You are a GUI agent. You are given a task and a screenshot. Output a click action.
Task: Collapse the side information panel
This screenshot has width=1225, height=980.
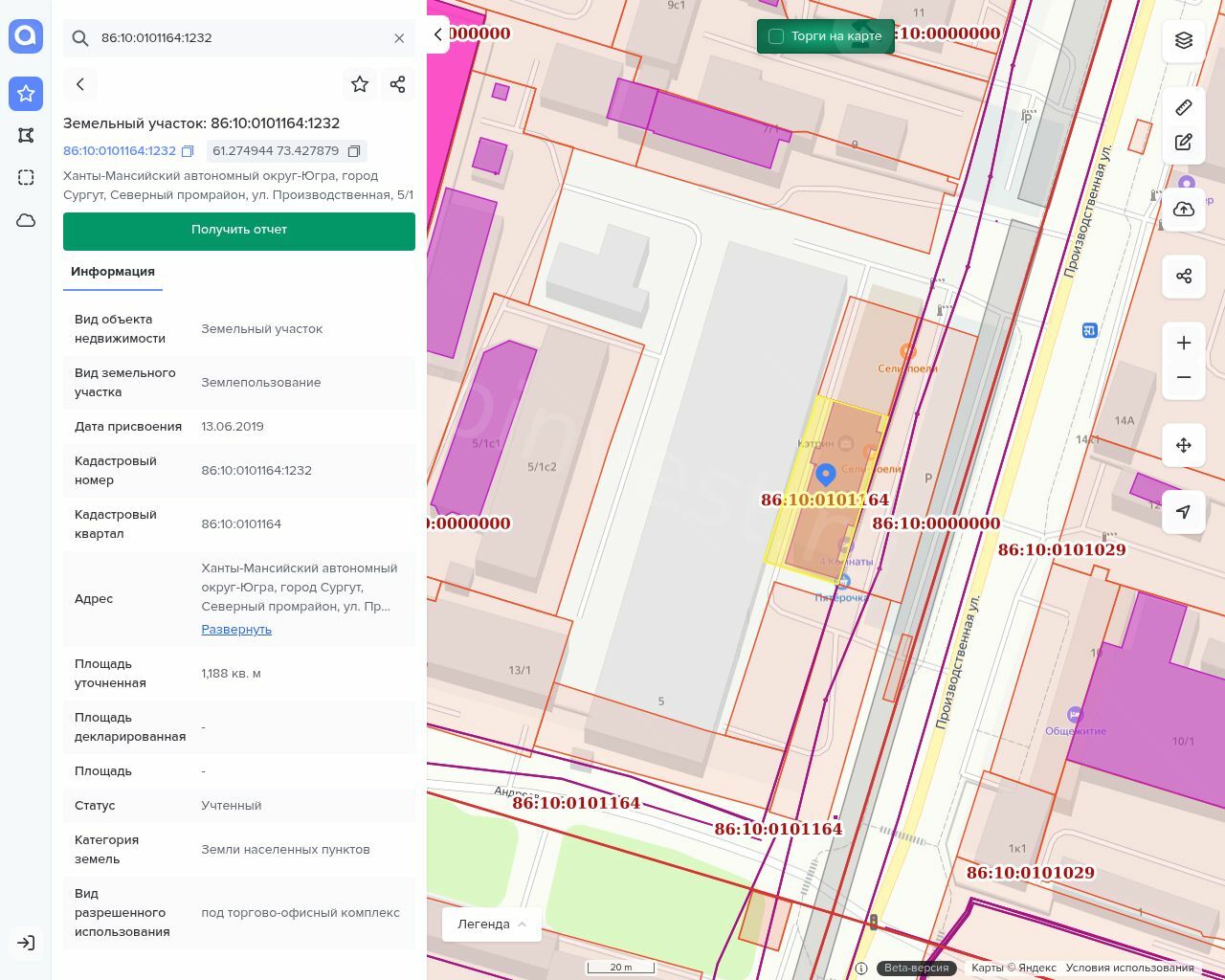coord(438,34)
